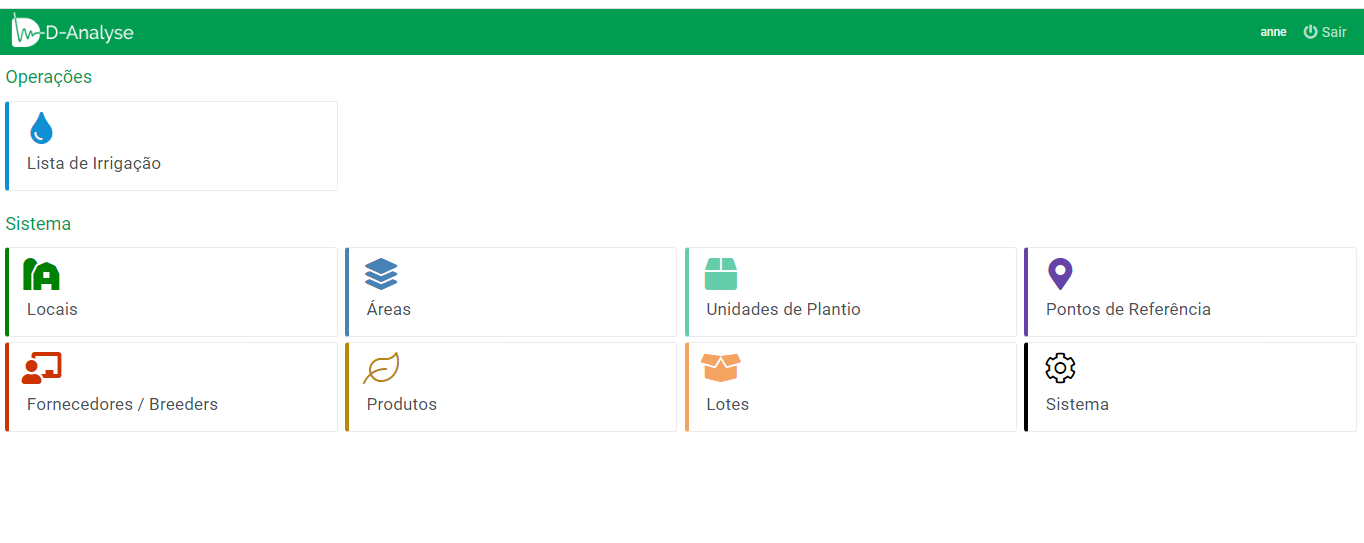This screenshot has height=543, width=1364.
Task: Open the Locais text link
Action: coord(52,309)
